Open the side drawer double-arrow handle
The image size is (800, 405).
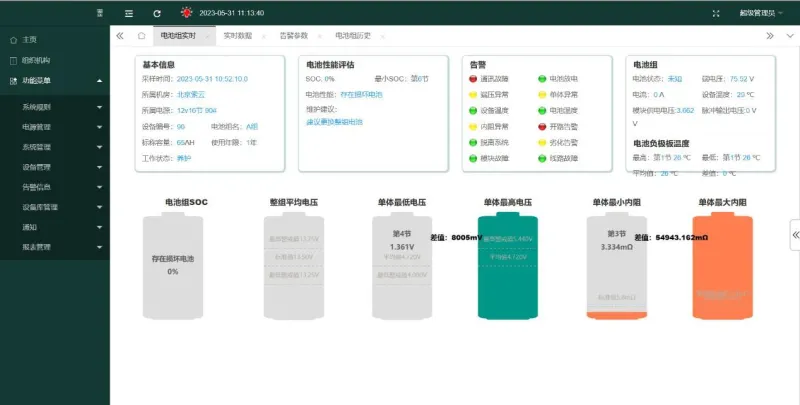[x=795, y=235]
